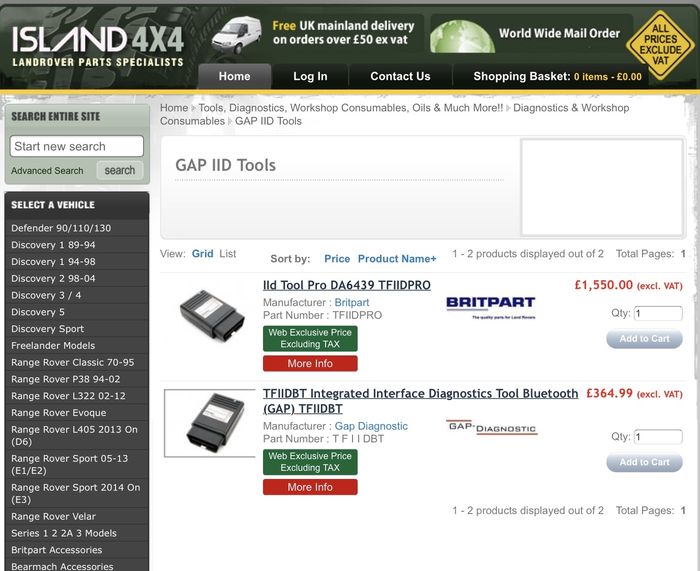This screenshot has width=700, height=571.
Task: Click the search button
Action: 120,170
